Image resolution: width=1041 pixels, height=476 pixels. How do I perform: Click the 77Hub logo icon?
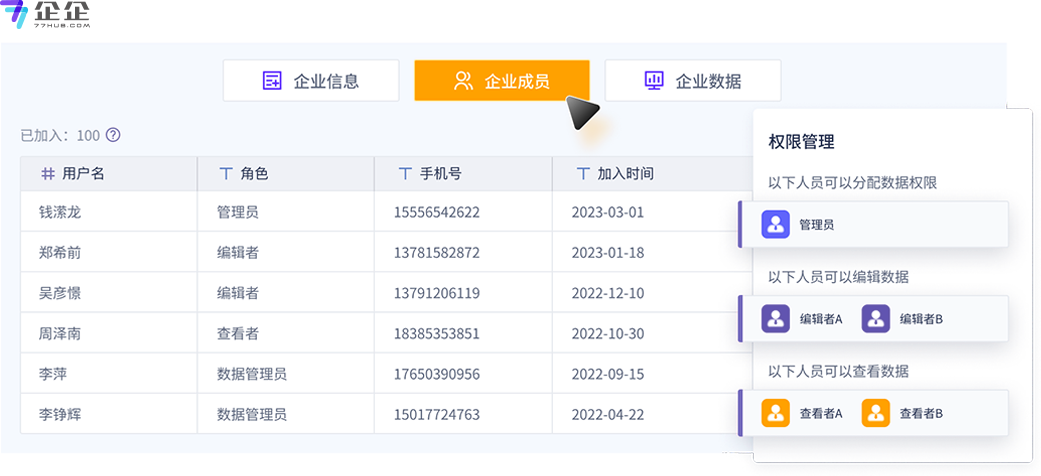(x=16, y=15)
